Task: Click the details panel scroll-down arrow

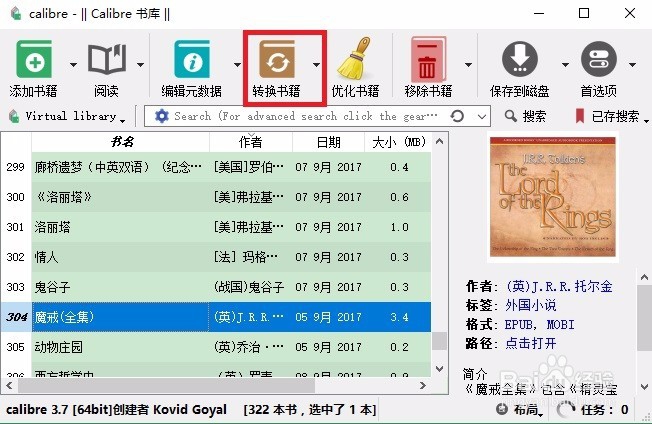Action: pyautogui.click(x=644, y=387)
